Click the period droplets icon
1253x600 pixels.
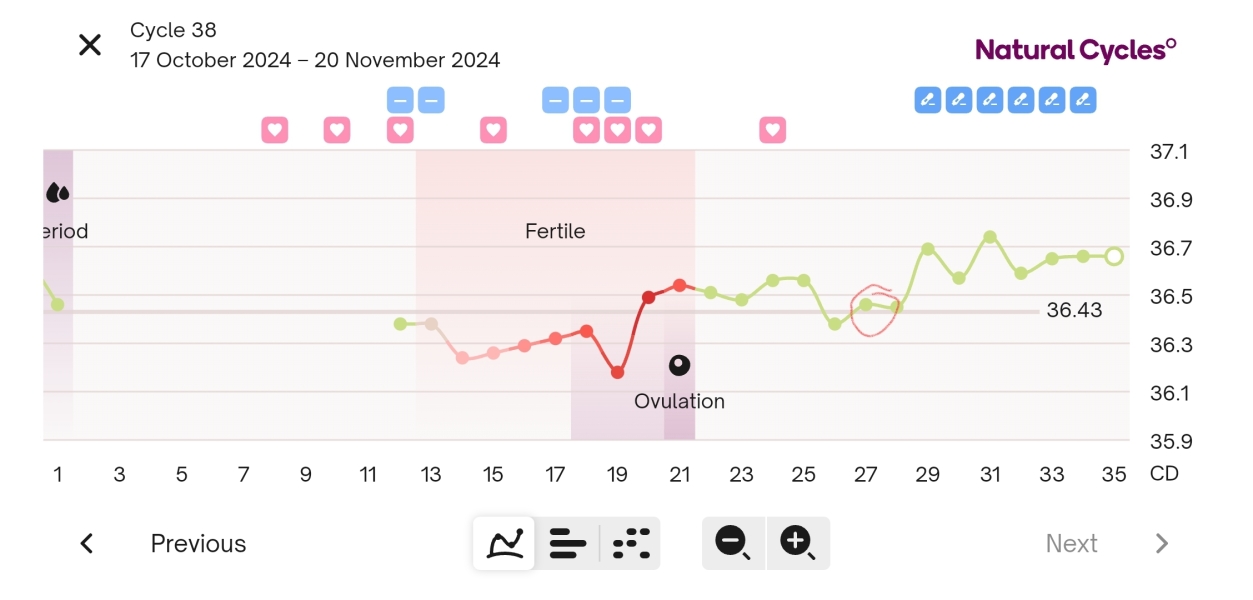click(x=58, y=190)
